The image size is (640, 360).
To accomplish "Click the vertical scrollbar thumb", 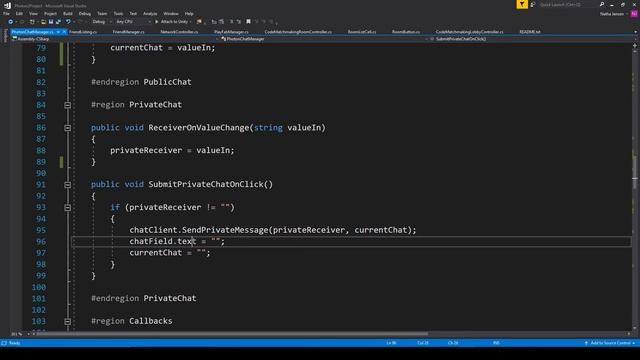I will point(635,171).
